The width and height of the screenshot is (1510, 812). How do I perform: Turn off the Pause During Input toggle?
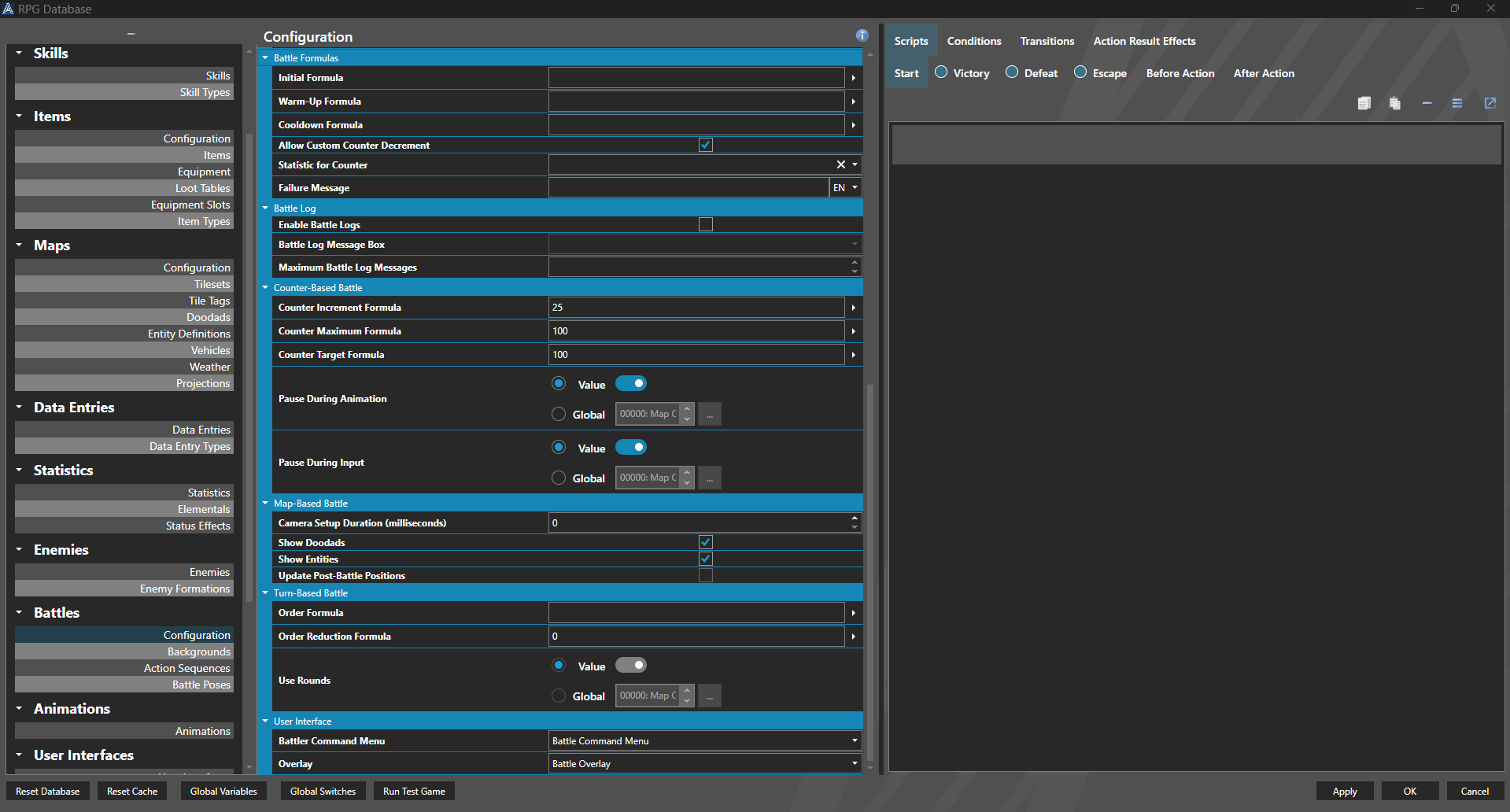[630, 446]
